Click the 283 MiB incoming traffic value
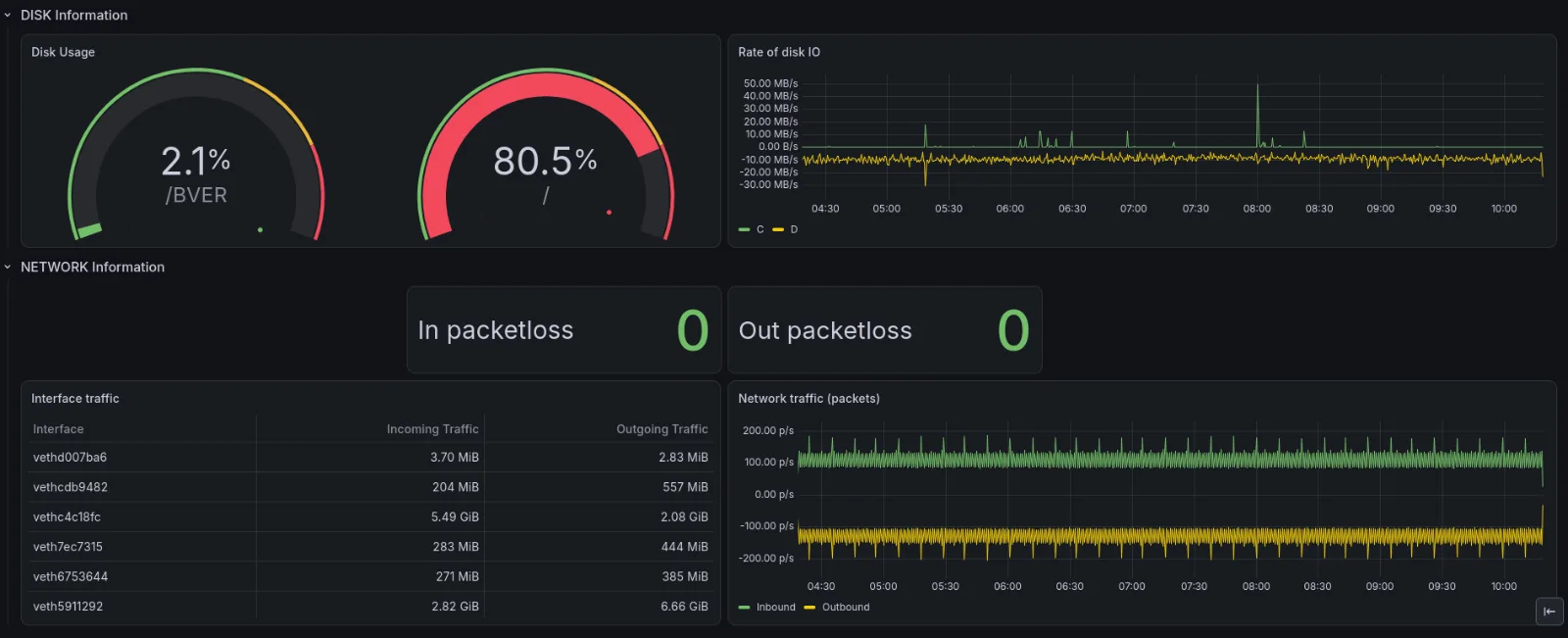1568x638 pixels. 456,547
